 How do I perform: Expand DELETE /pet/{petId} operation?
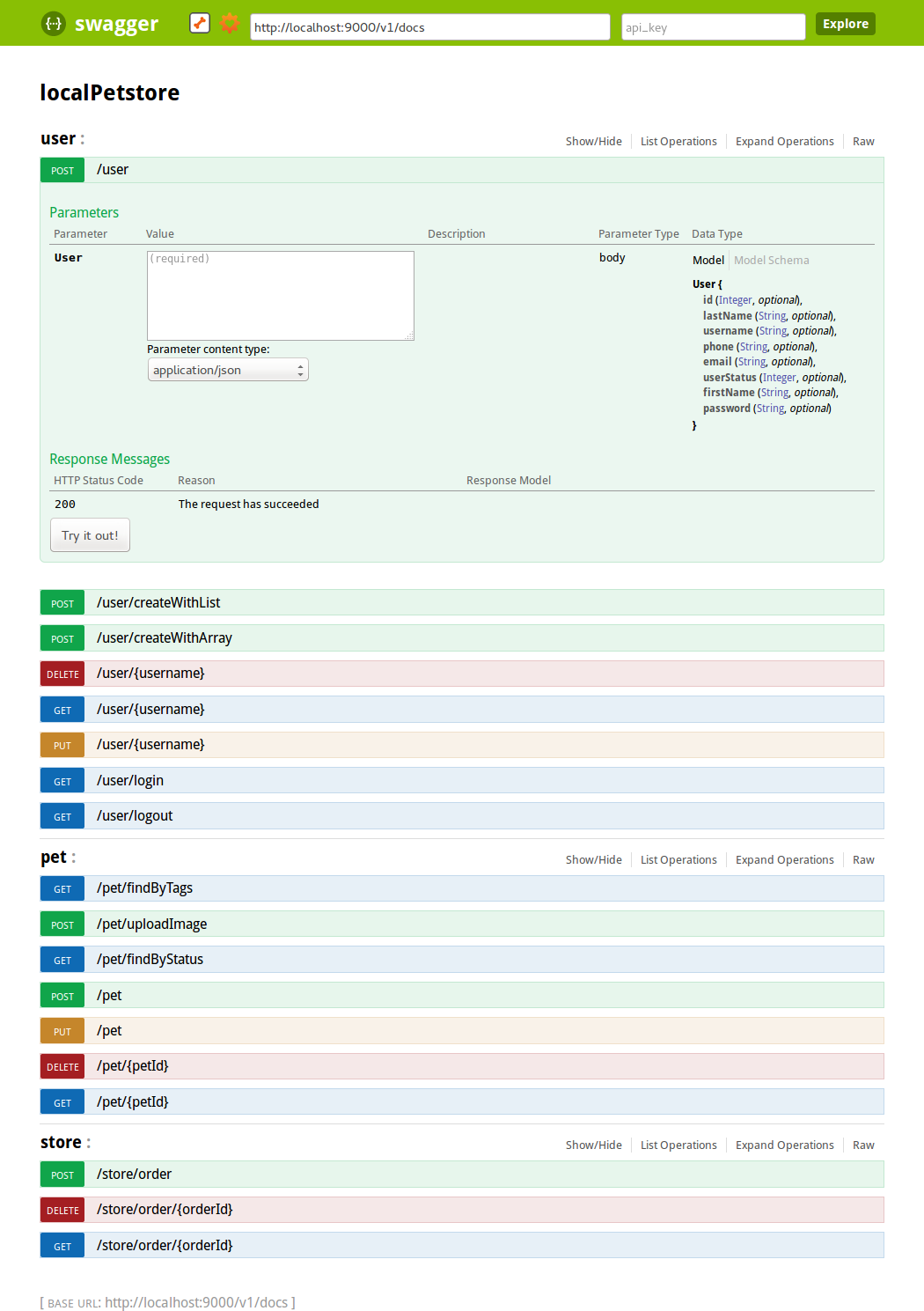click(462, 1066)
